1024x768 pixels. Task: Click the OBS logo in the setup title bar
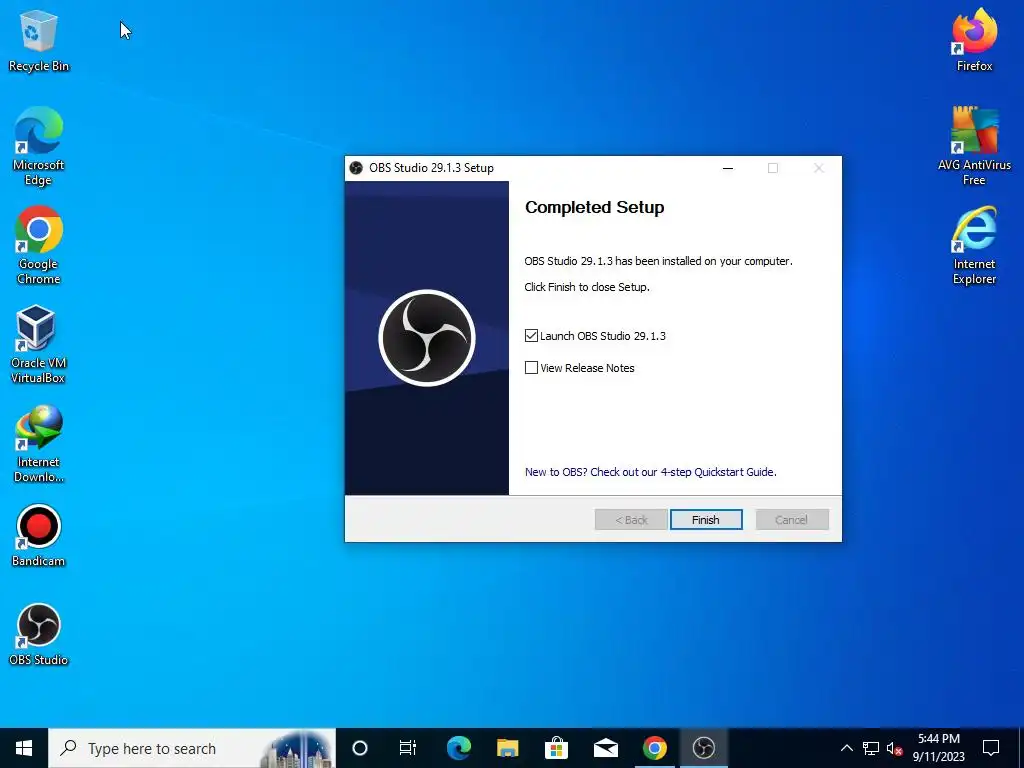tap(356, 168)
